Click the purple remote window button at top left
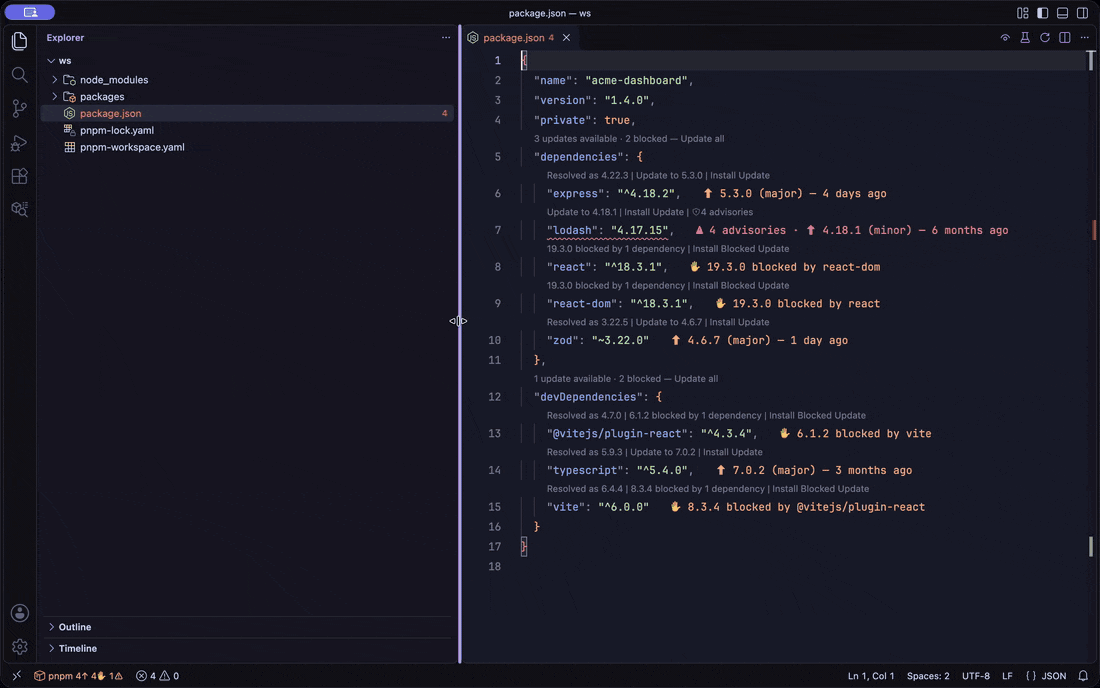Image resolution: width=1100 pixels, height=688 pixels. [x=29, y=13]
